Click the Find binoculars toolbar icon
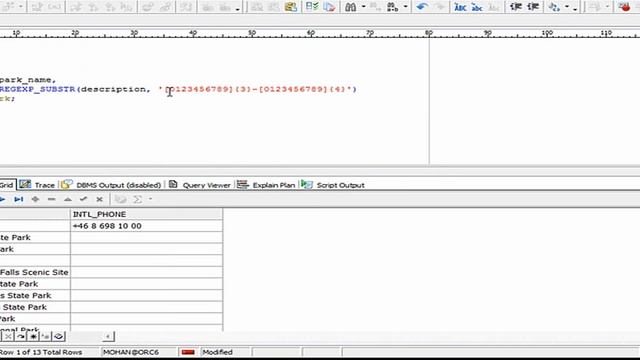Image resolution: width=640 pixels, height=360 pixels. (x=351, y=7)
